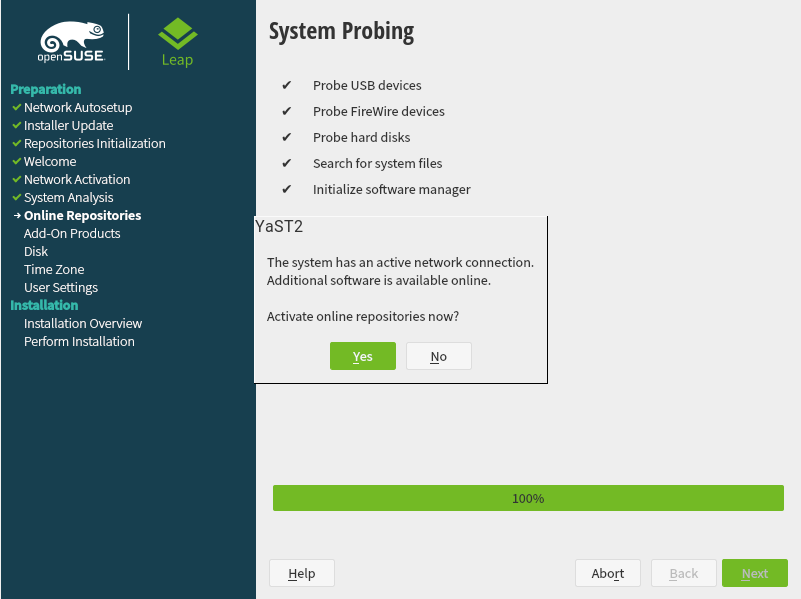
Task: Click the Installation section heading
Action: point(44,305)
